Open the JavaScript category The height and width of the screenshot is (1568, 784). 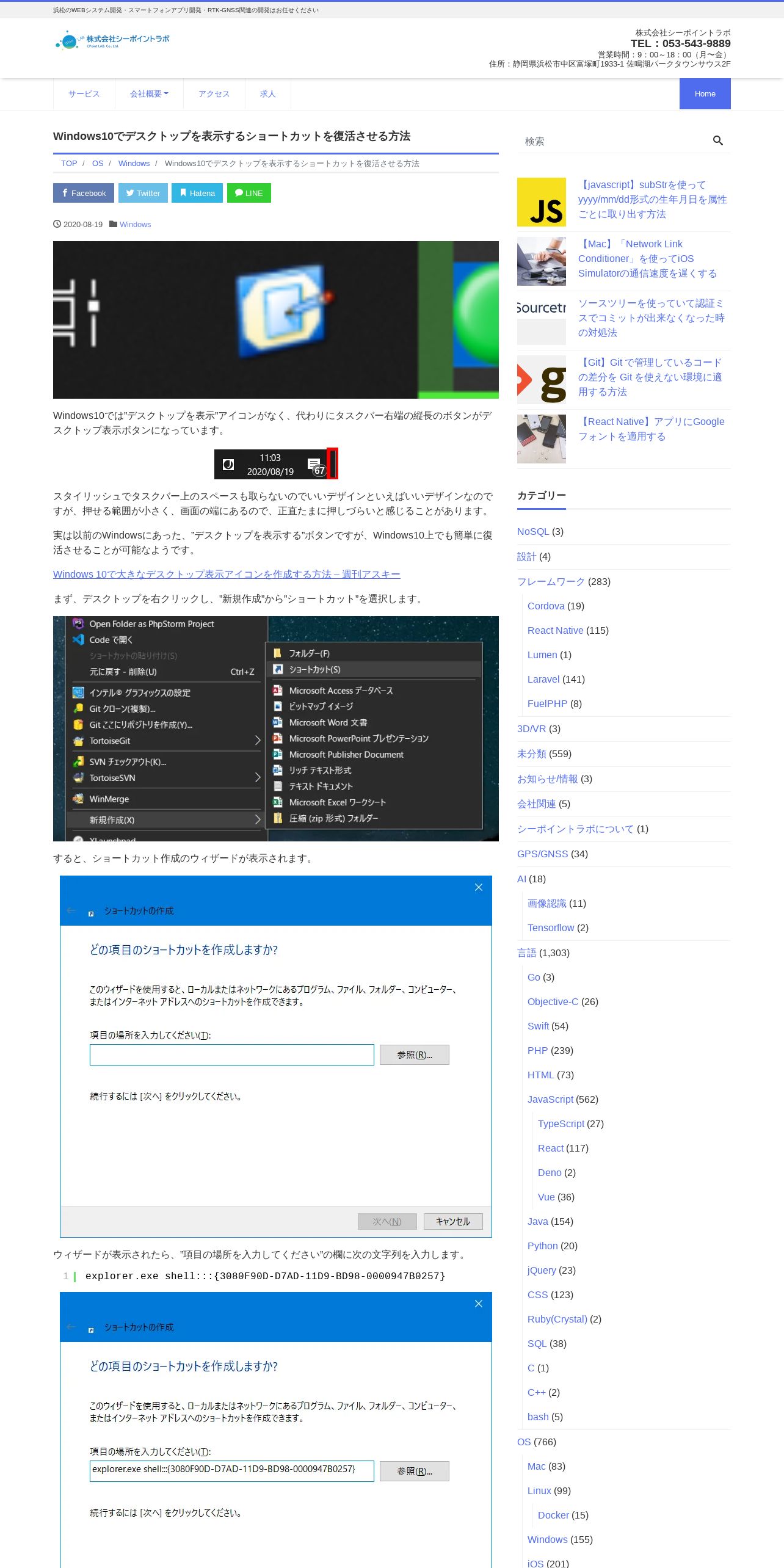pyautogui.click(x=550, y=1100)
